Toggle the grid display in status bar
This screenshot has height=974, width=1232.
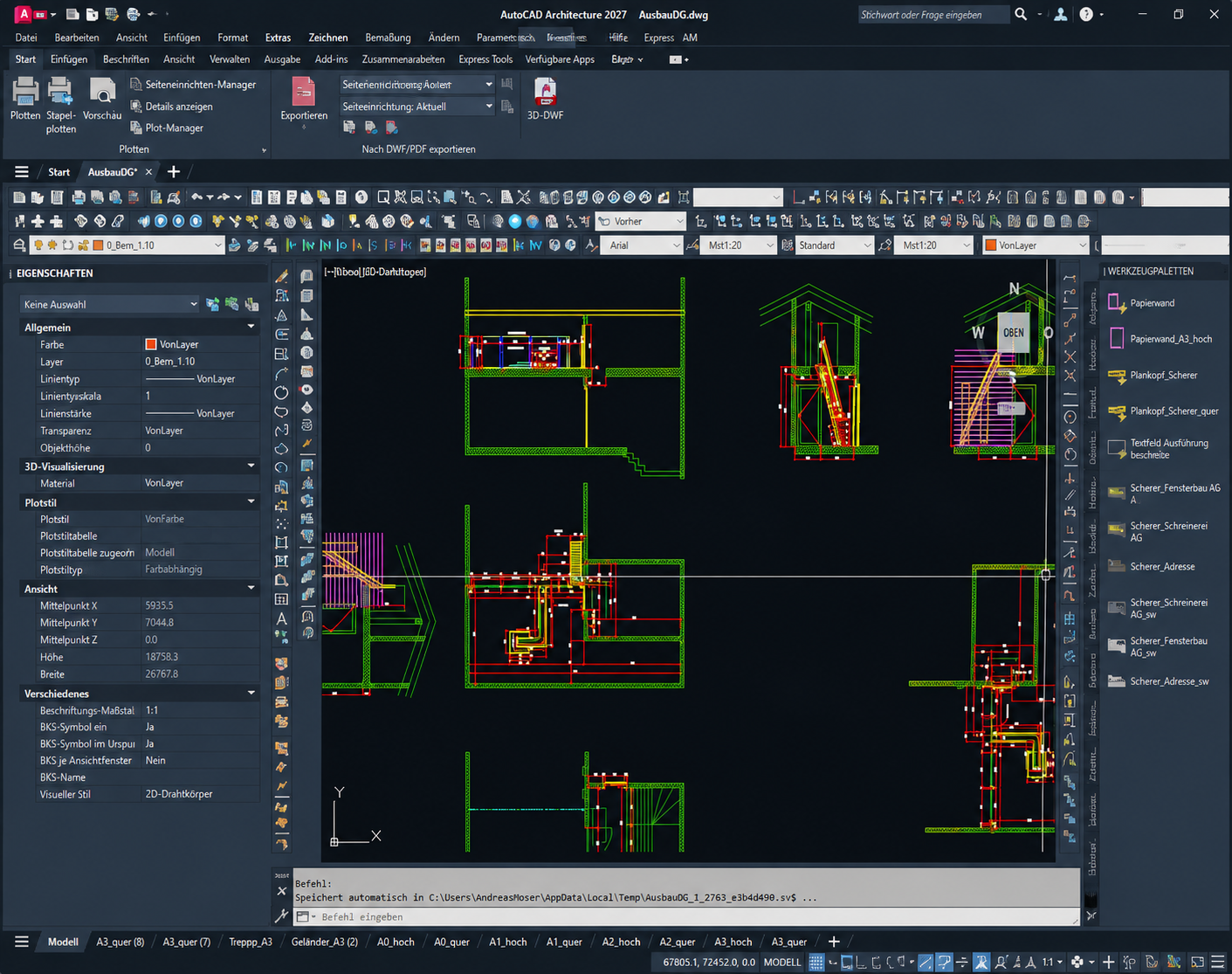pos(816,962)
